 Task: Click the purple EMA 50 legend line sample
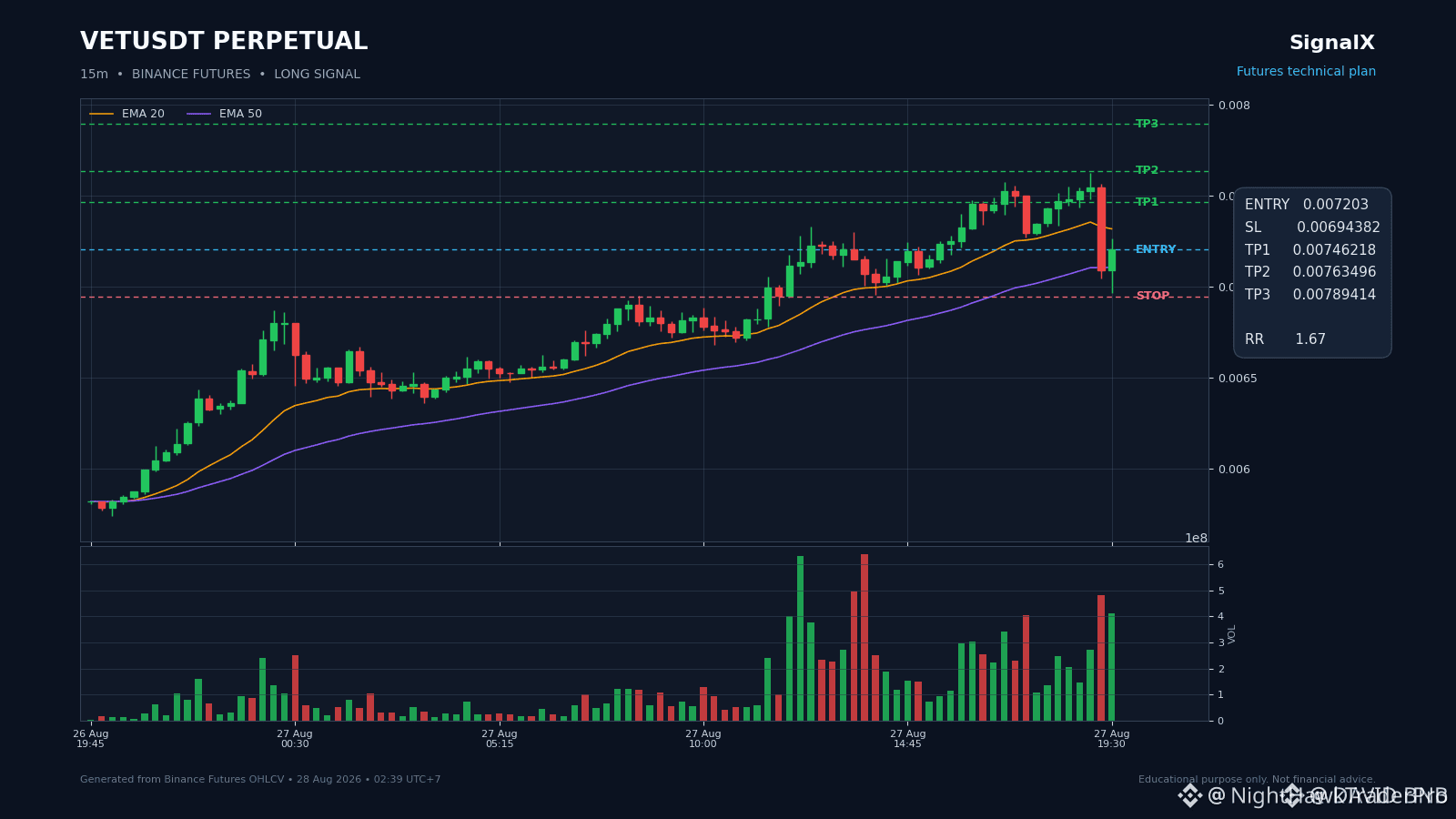pyautogui.click(x=199, y=115)
